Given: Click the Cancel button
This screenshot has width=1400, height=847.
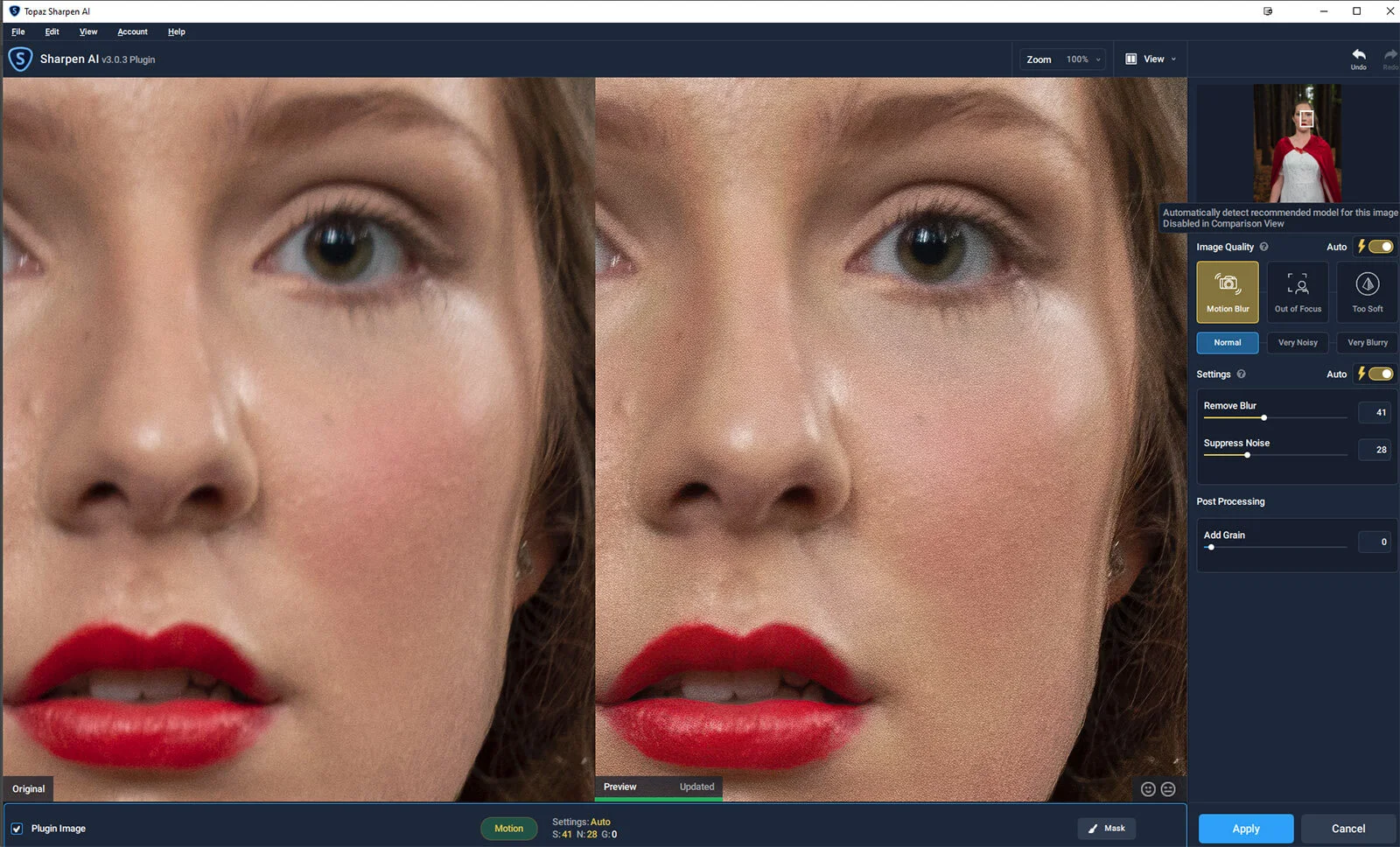Looking at the screenshot, I should 1348,829.
